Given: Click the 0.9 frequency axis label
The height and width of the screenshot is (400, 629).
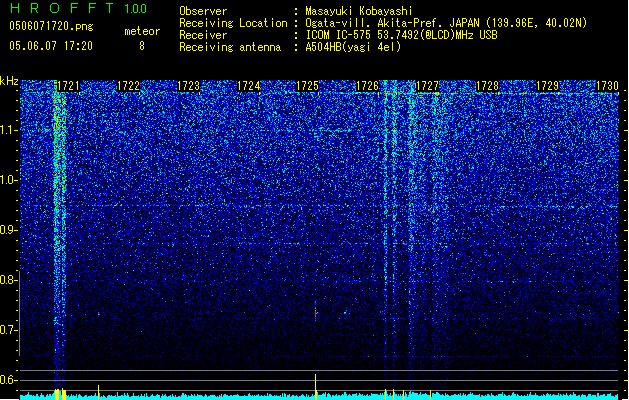Looking at the screenshot, I should click(x=8, y=230).
